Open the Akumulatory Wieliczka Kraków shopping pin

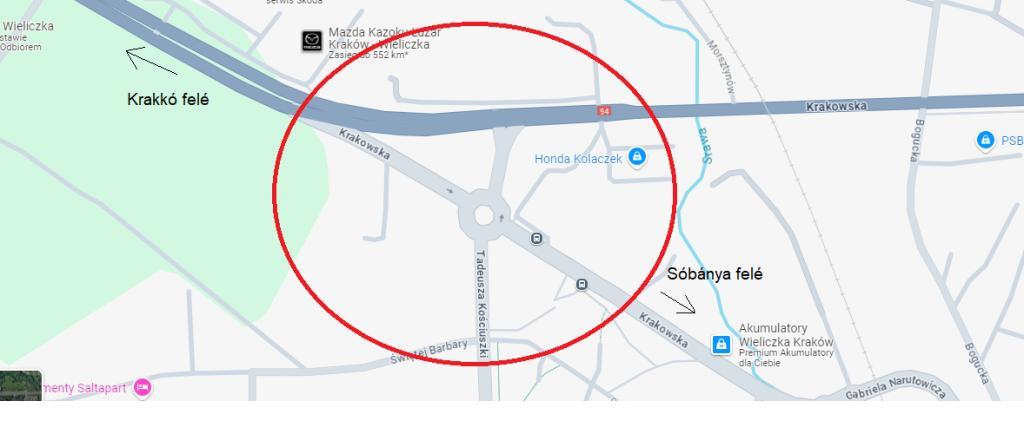(720, 345)
